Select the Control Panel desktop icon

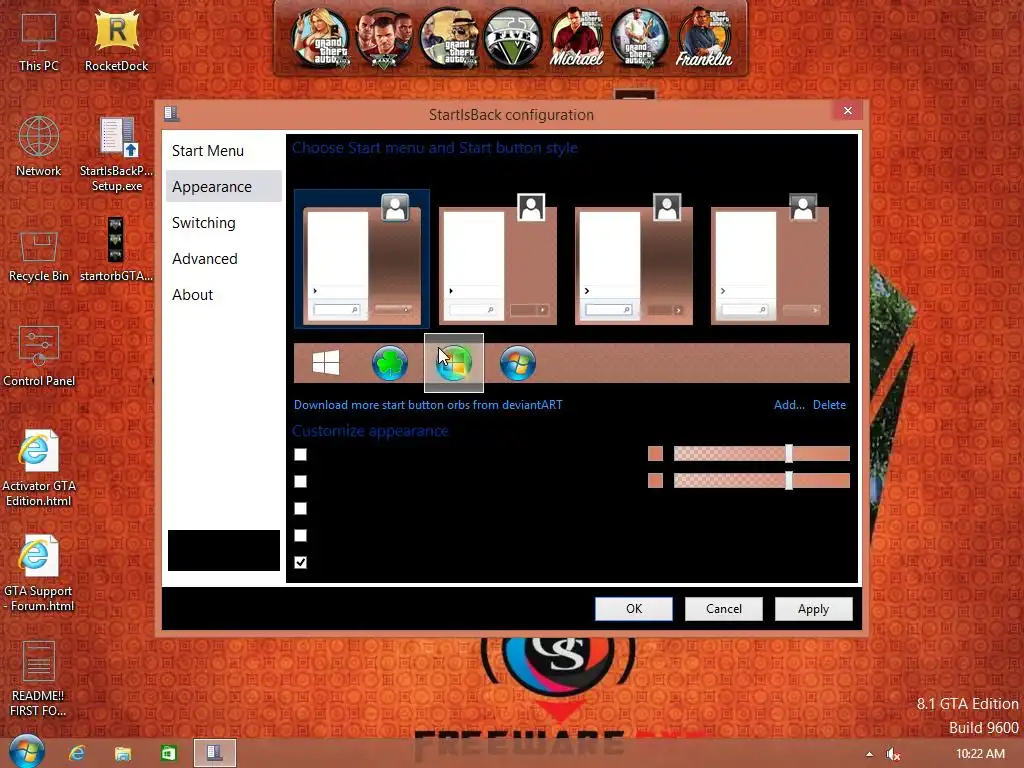(x=39, y=357)
